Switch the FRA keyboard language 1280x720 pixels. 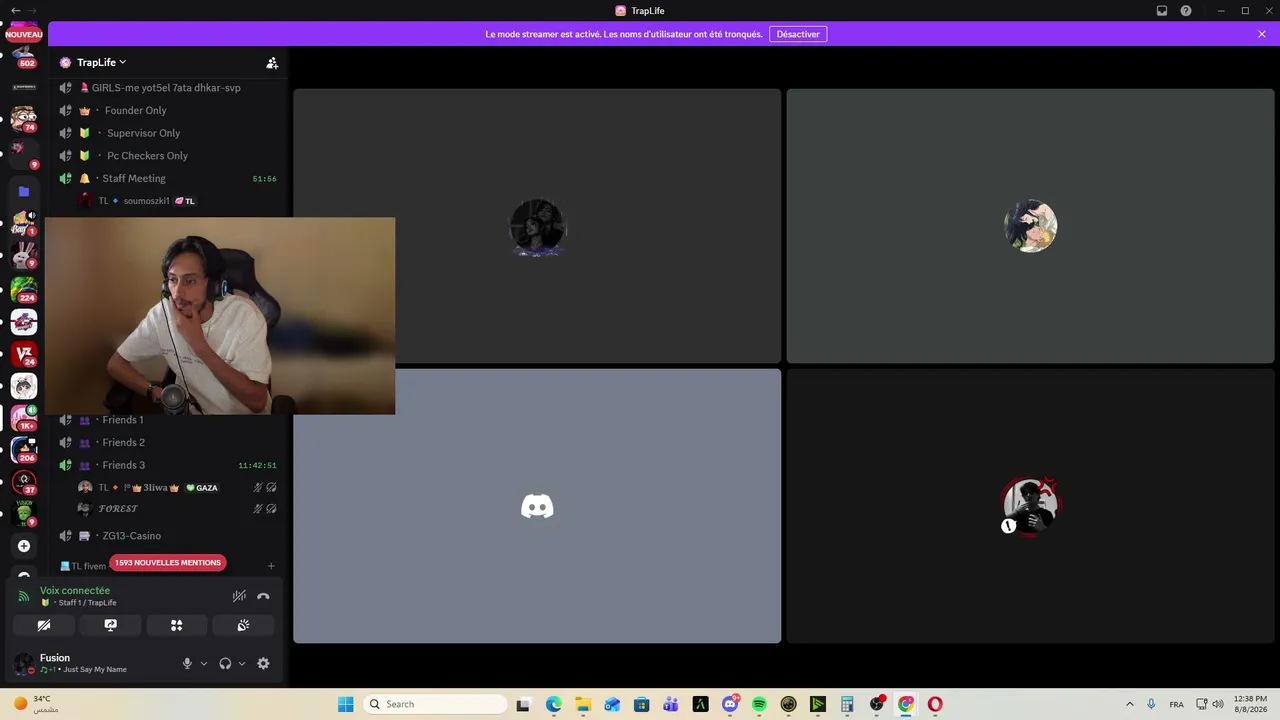click(1177, 704)
